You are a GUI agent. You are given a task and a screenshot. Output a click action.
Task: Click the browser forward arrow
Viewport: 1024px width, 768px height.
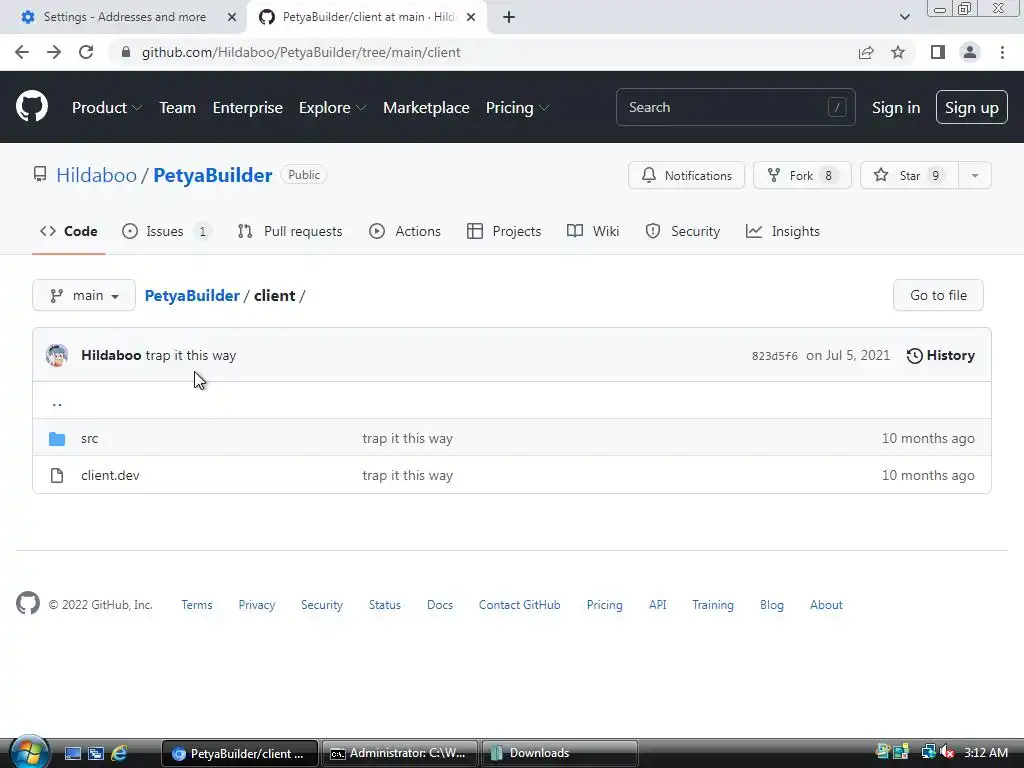point(54,52)
